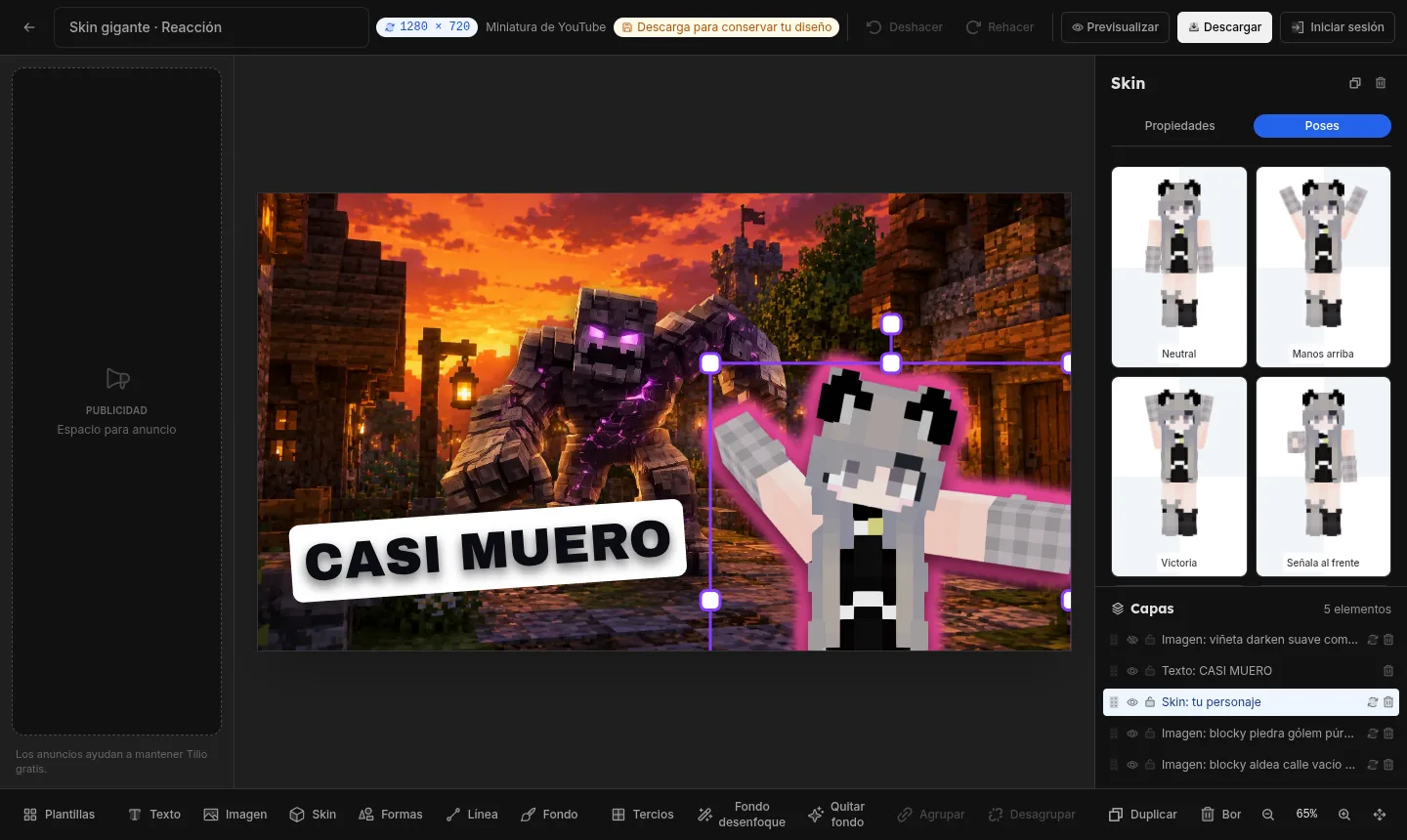The image size is (1407, 840).
Task: Hide the 'blocky piedra gólem' image layer
Action: pyautogui.click(x=1132, y=734)
